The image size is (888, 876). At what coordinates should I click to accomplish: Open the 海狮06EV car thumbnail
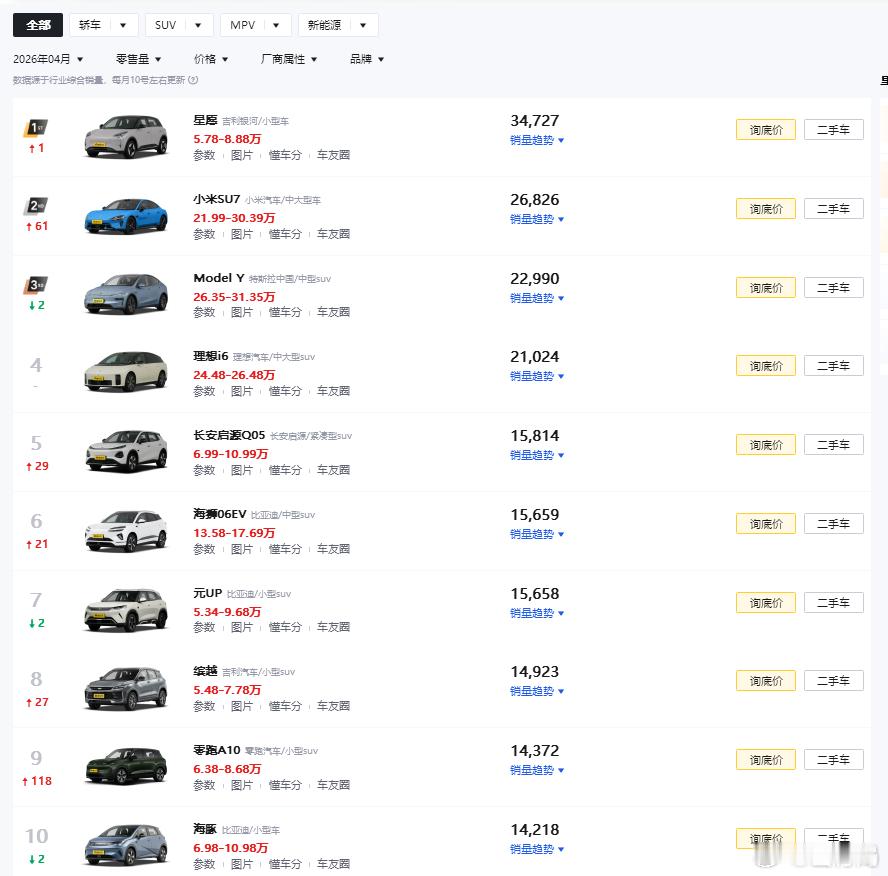pos(126,530)
